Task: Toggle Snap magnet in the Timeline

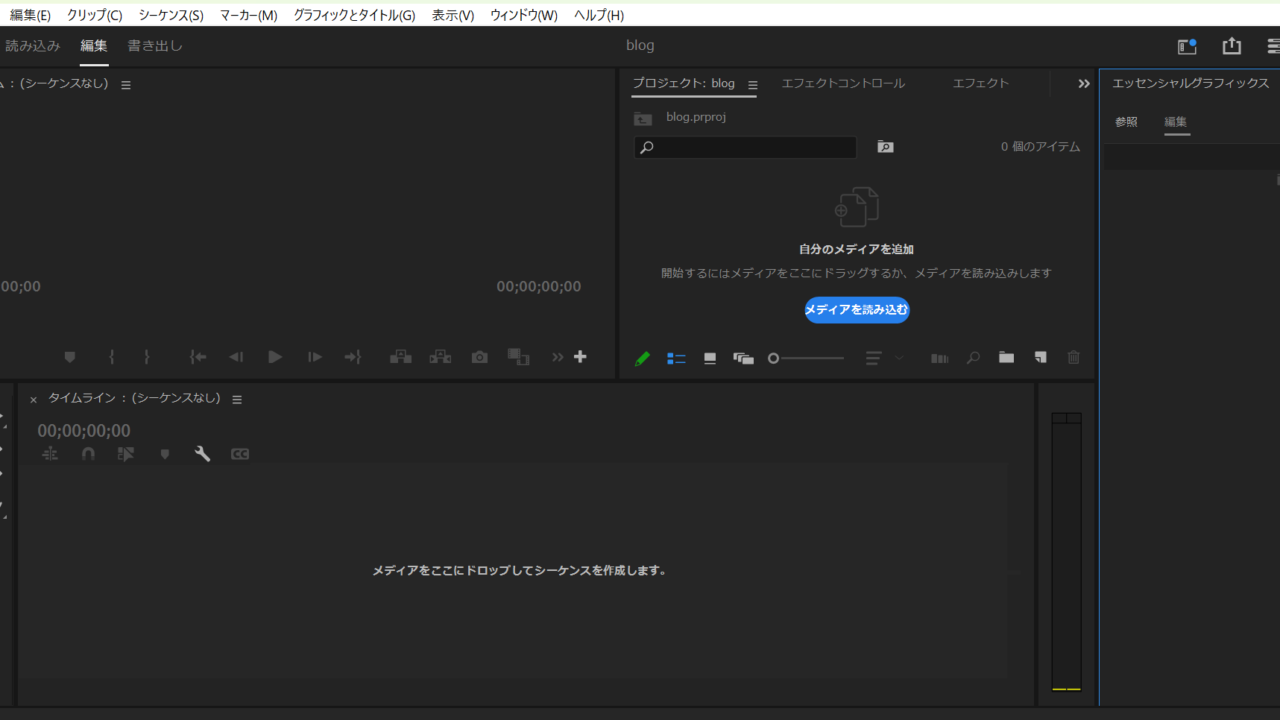Action: click(x=88, y=454)
